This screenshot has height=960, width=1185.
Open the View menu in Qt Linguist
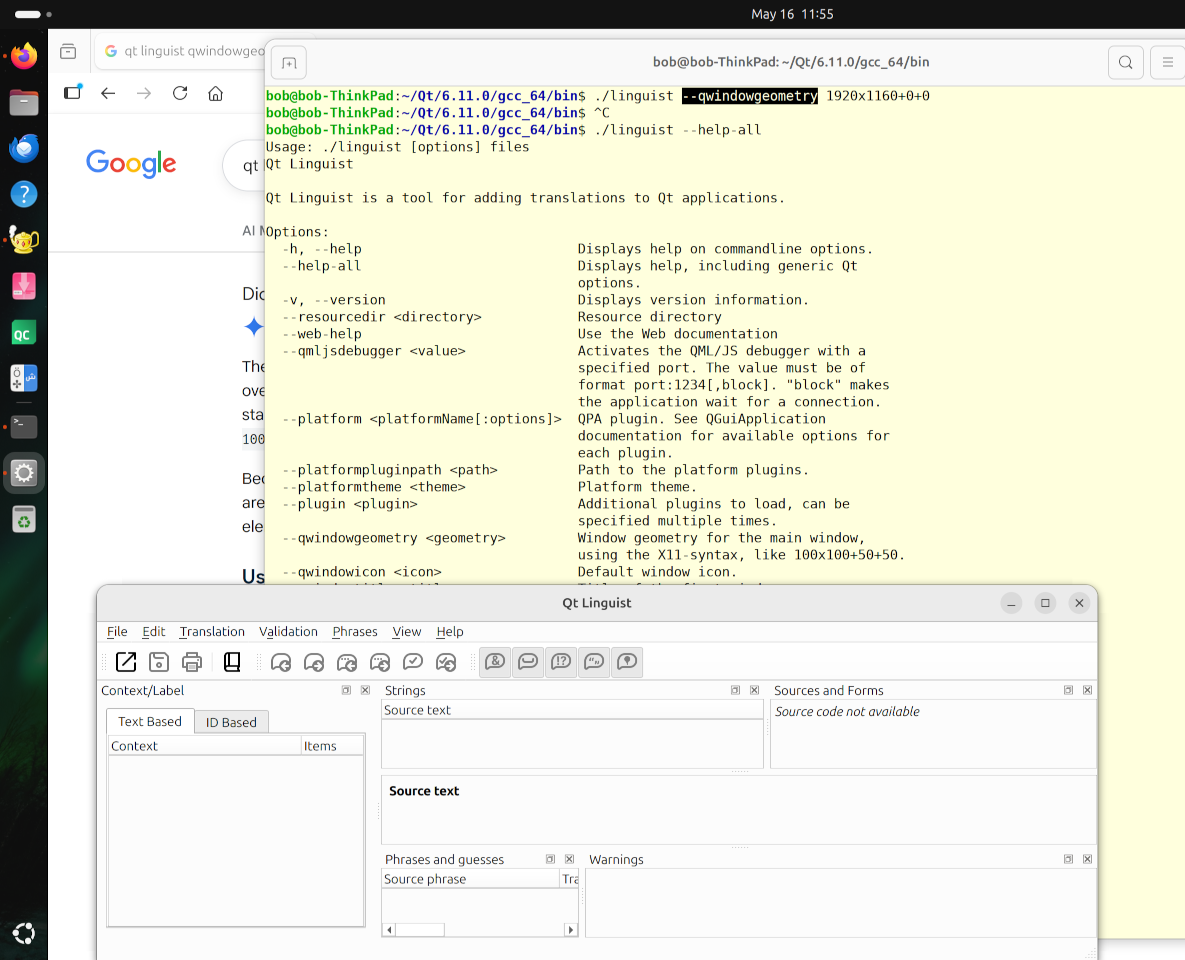click(x=407, y=632)
